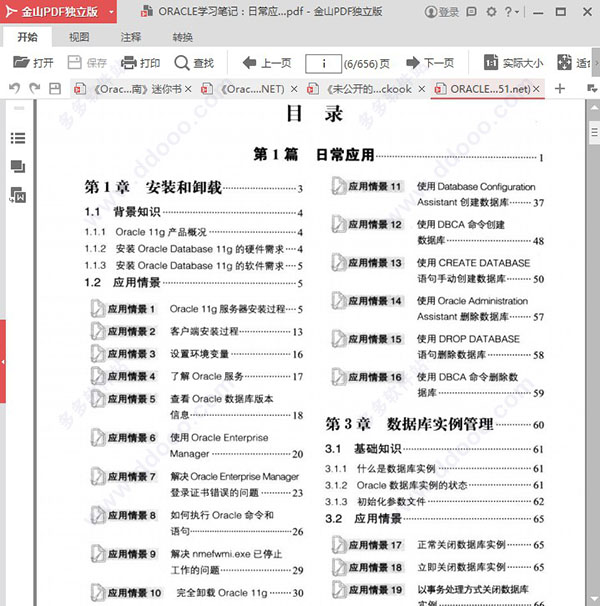This screenshot has height=606, width=600.
Task: Expand the 金山PDF独立版 menu dropdown arrow
Action: pyautogui.click(x=111, y=12)
